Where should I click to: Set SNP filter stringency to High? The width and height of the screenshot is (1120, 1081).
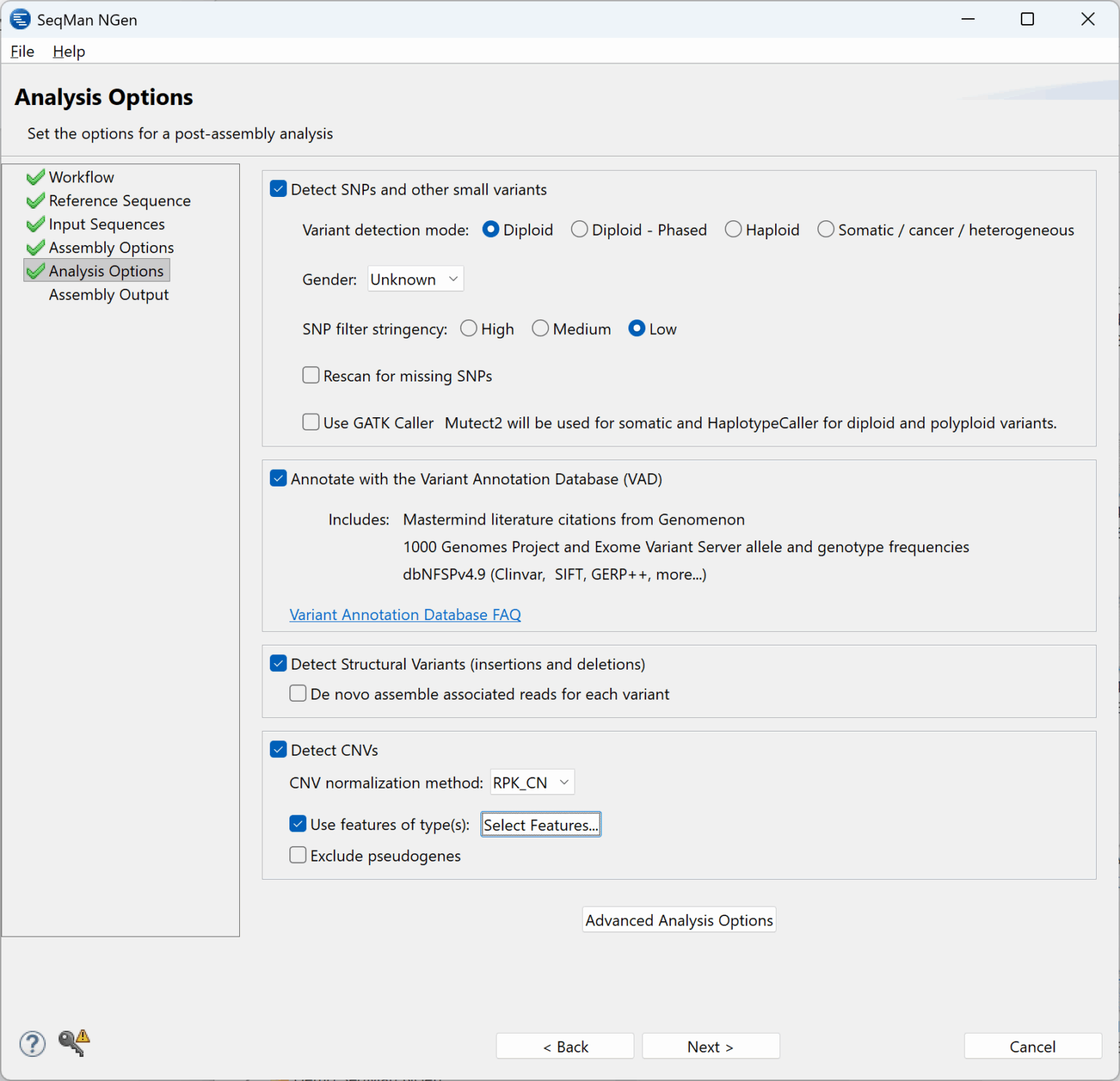pos(469,329)
